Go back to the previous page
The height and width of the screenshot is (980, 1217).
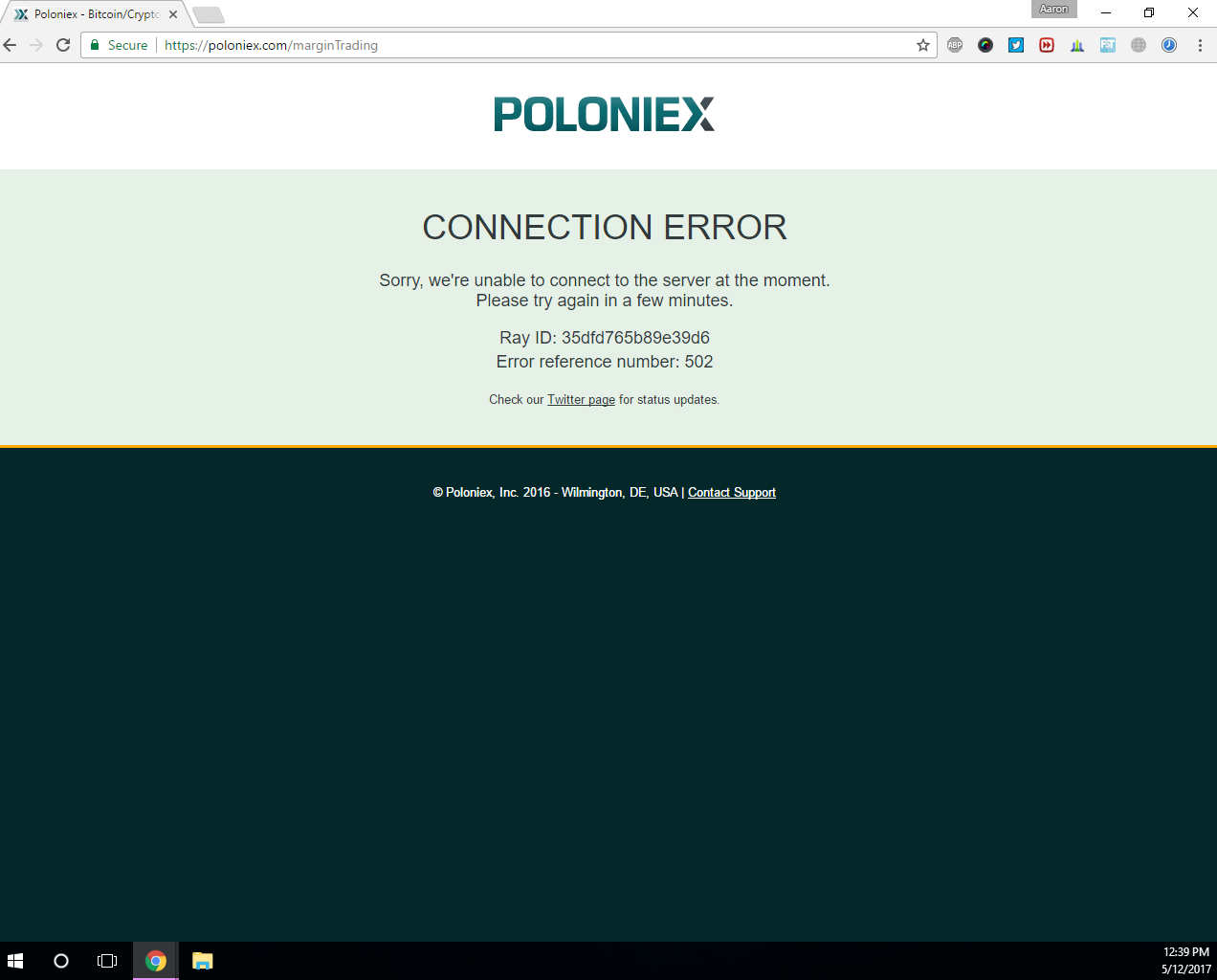tap(11, 45)
